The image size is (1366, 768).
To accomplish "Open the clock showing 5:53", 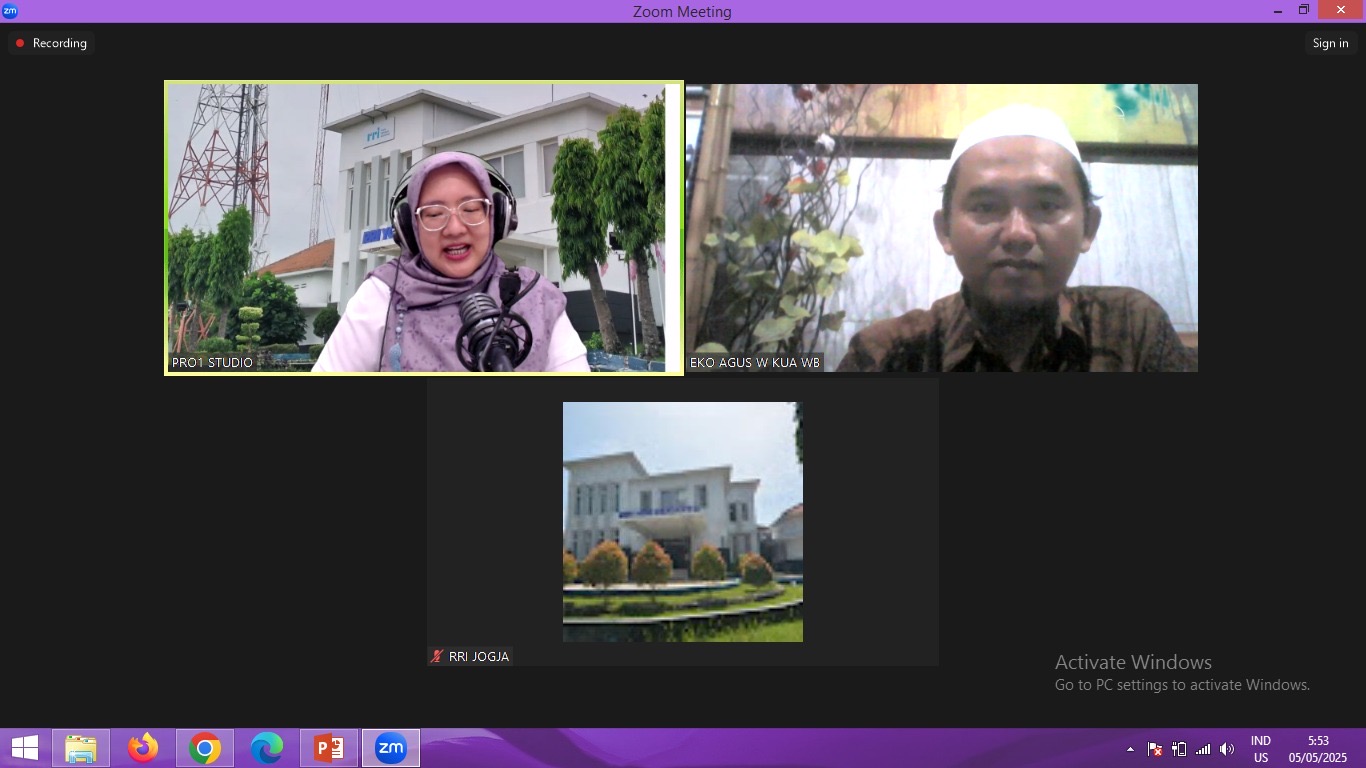I will tap(1318, 749).
